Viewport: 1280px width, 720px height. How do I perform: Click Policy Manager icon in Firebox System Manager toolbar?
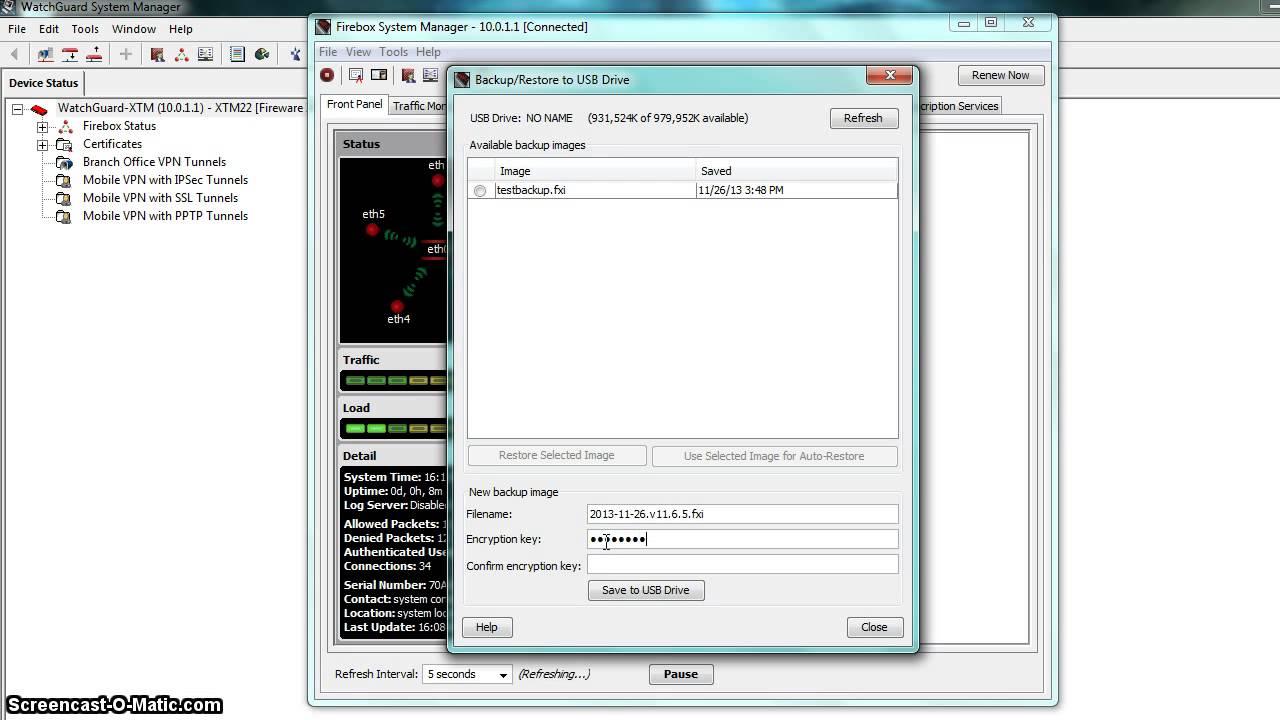[408, 75]
